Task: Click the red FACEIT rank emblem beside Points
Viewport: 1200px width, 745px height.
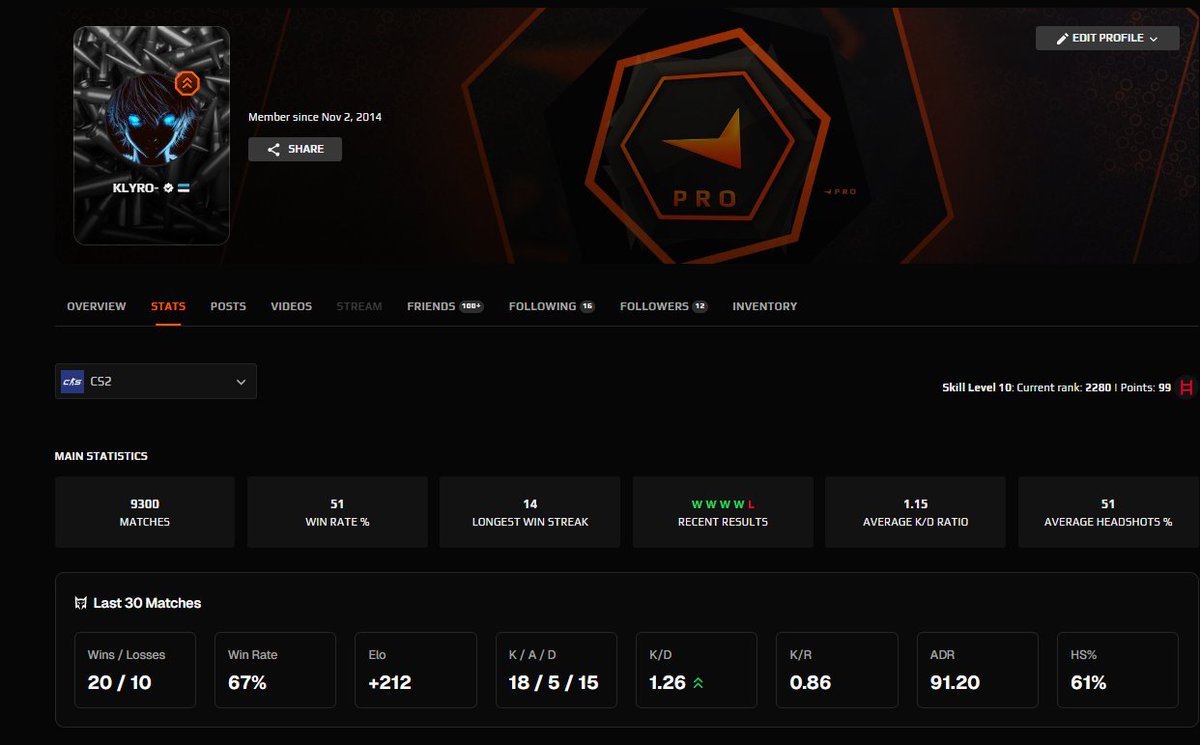Action: point(1187,387)
